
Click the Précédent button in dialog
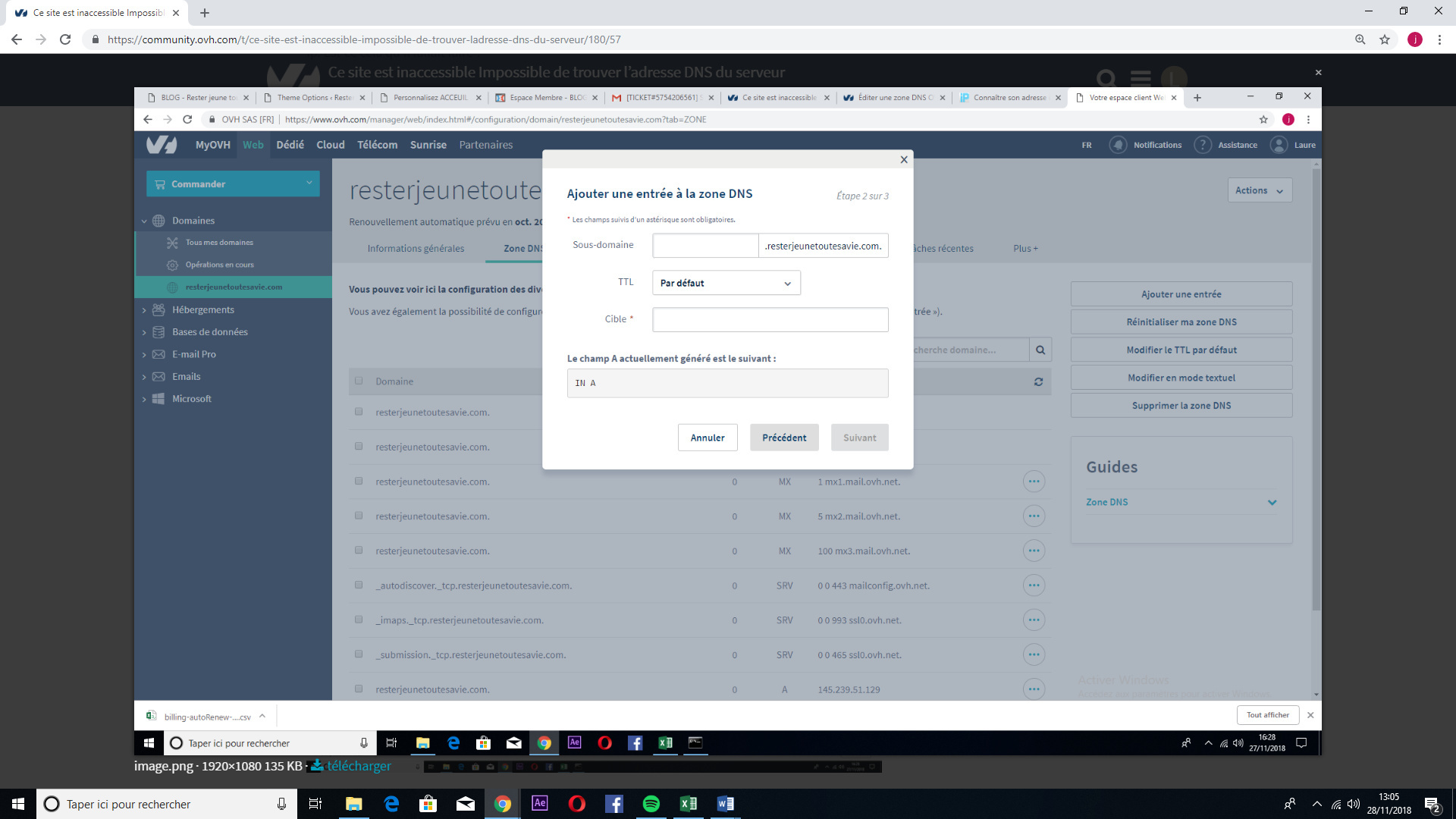(784, 438)
